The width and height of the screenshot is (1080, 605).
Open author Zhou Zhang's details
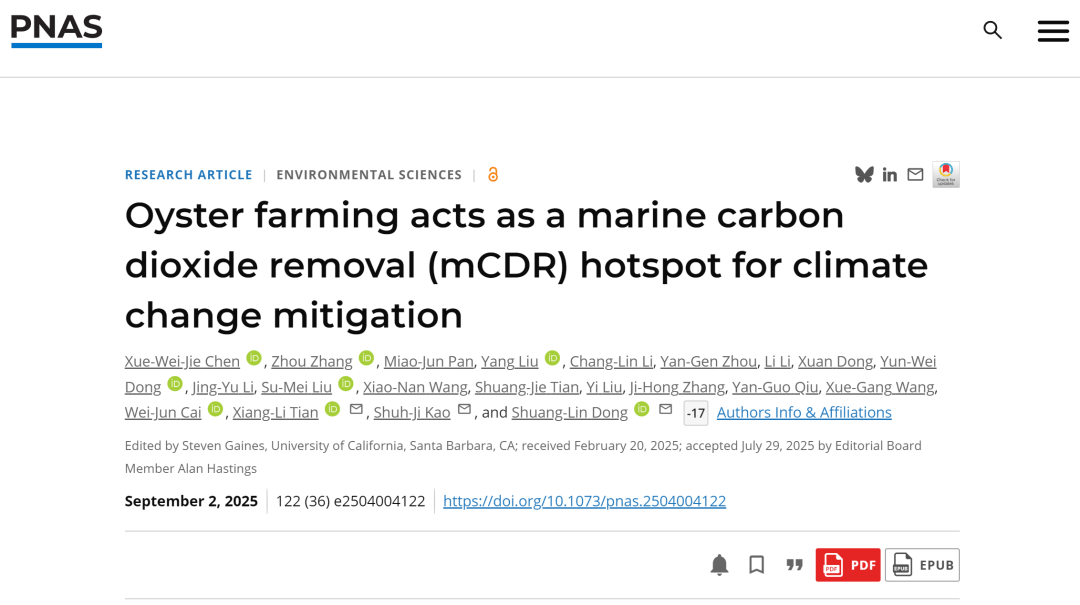[x=311, y=361]
